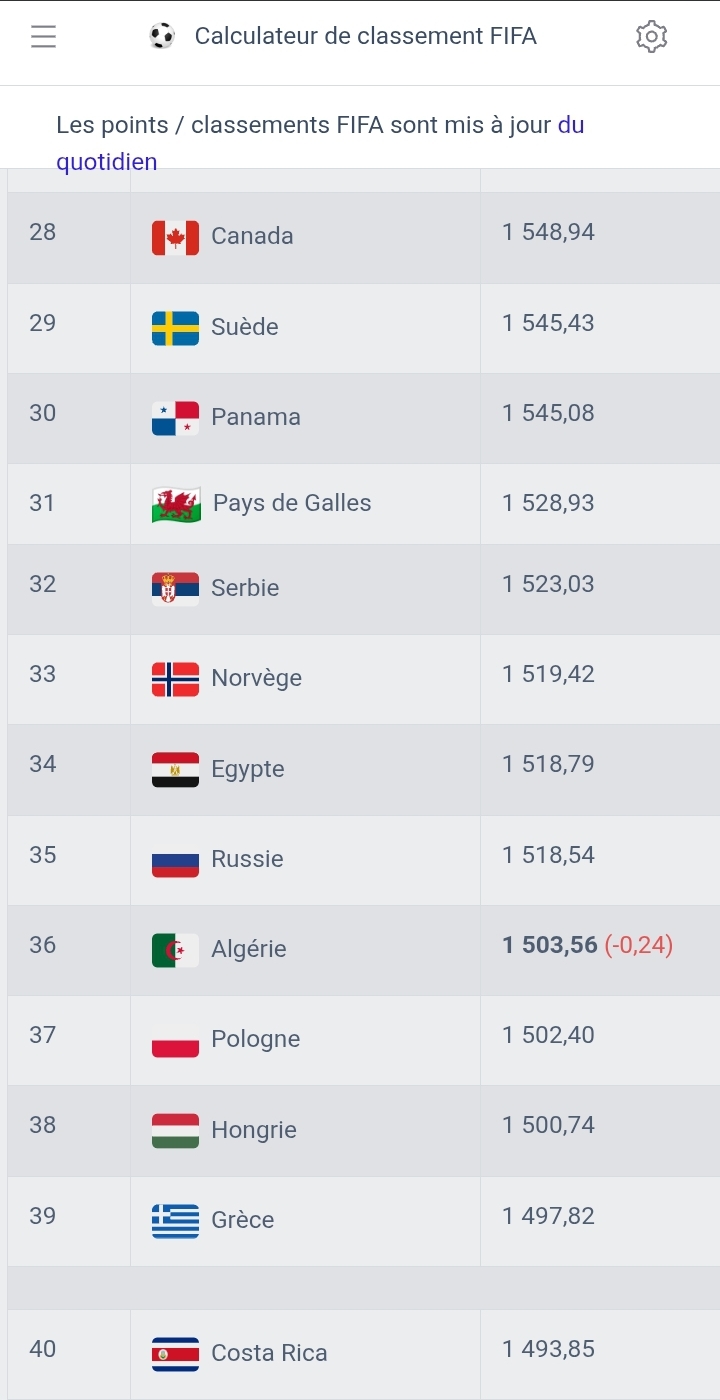Click the Russie team name
The height and width of the screenshot is (1400, 720).
[x=247, y=859]
